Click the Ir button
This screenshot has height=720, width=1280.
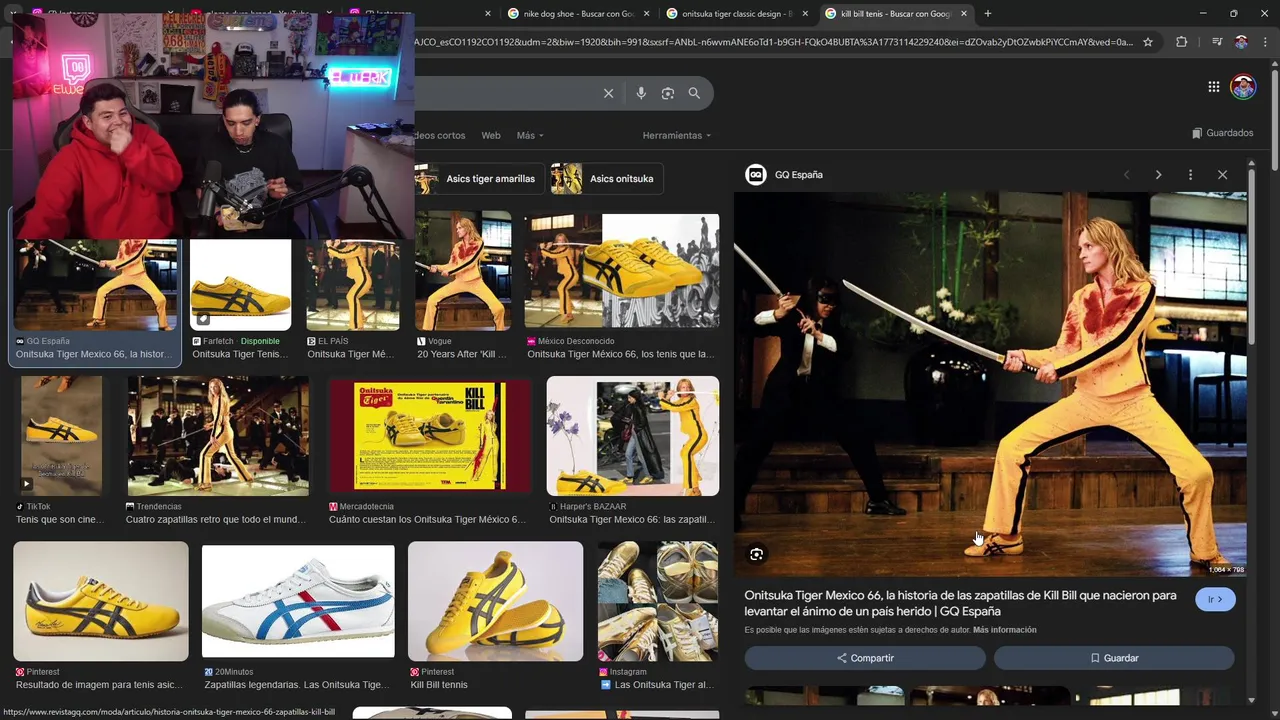[x=1215, y=600]
